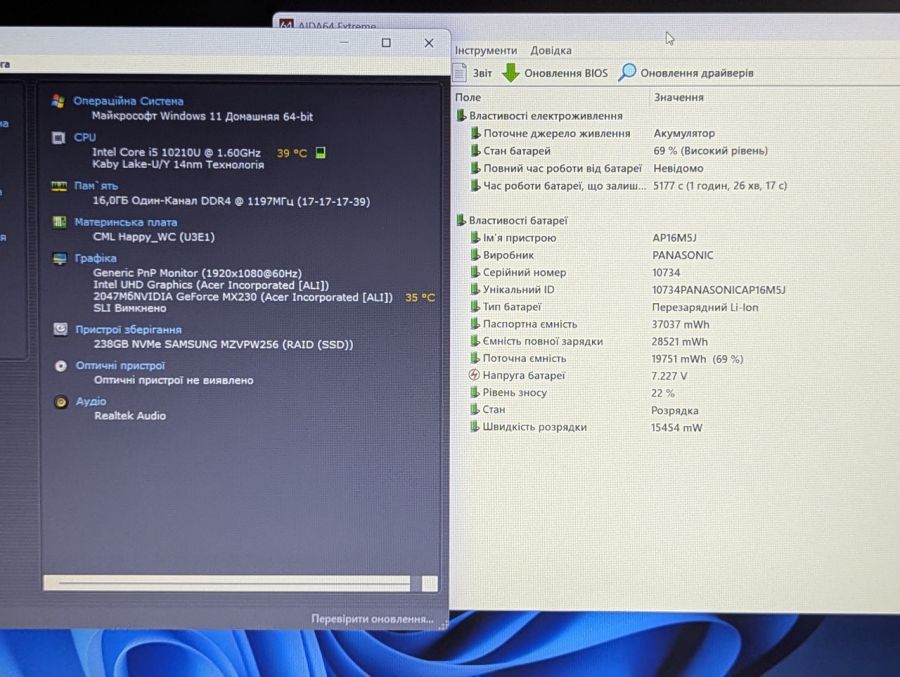Screen dimensions: 900x677
Task: Open Материнська плата section link
Action: point(126,222)
